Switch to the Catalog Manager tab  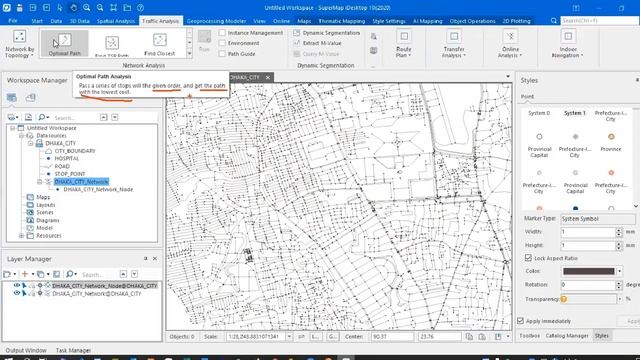tap(567, 336)
